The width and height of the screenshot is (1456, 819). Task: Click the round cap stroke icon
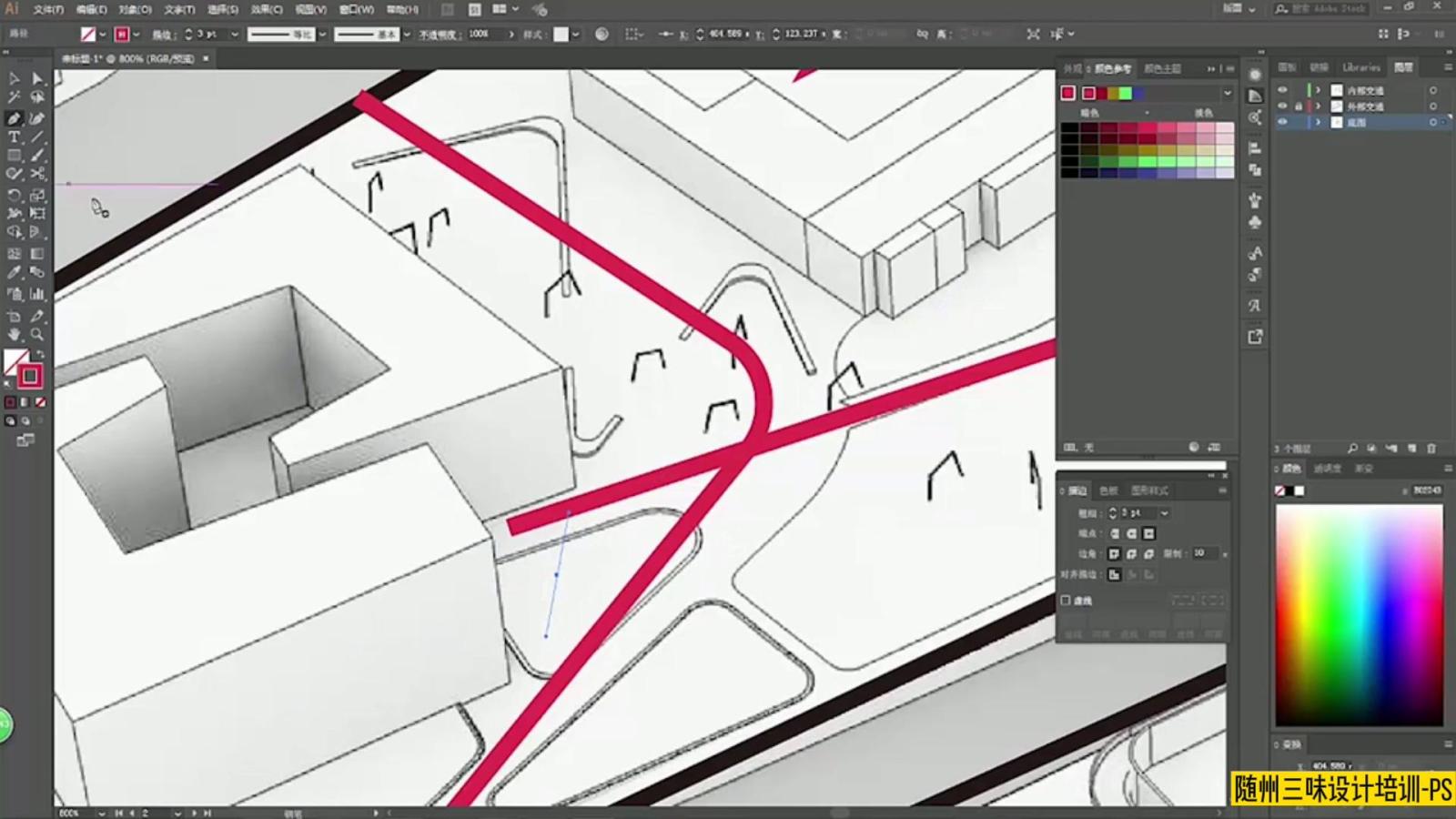tap(1131, 533)
